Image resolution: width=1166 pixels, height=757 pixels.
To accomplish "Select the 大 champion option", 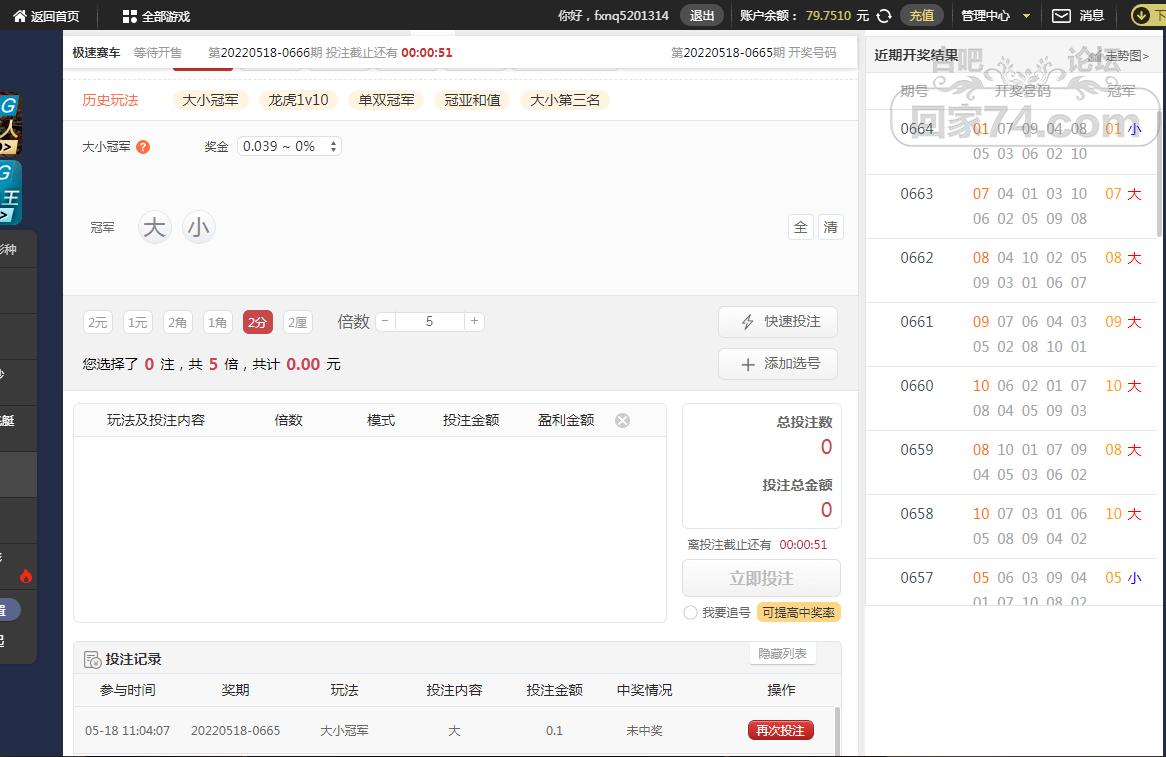I will pos(154,228).
